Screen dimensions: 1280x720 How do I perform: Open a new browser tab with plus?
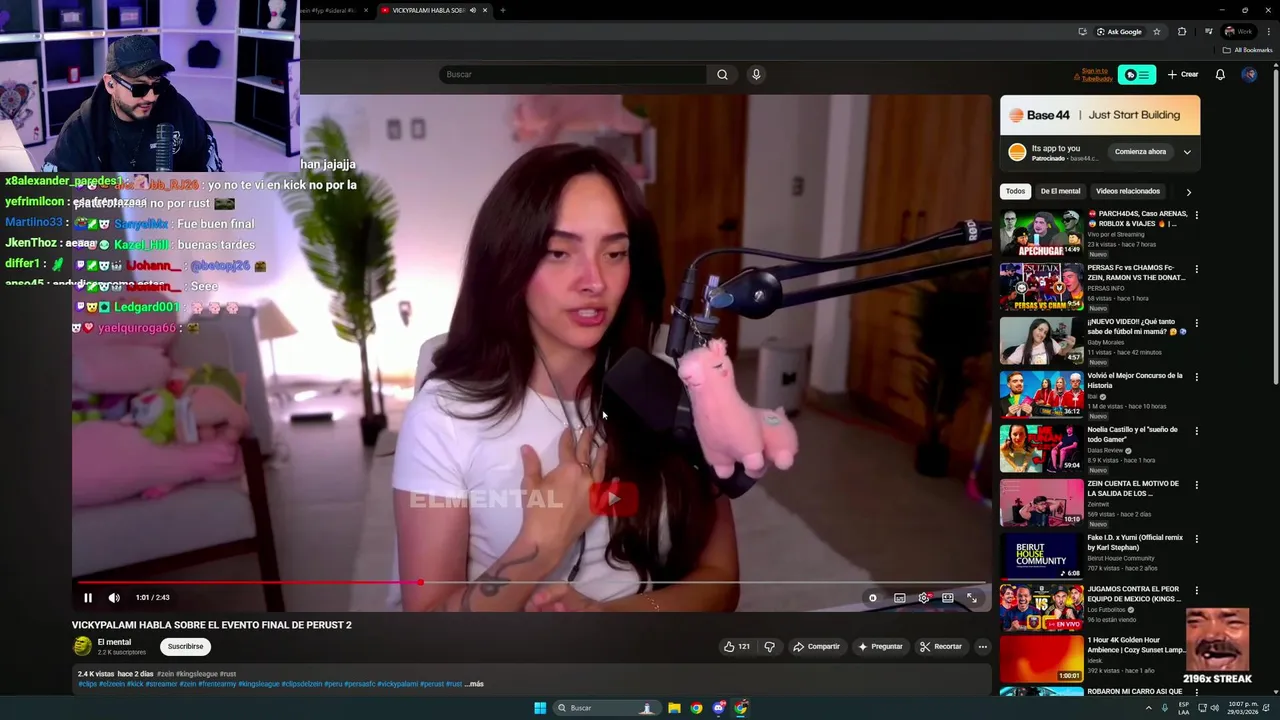502,10
